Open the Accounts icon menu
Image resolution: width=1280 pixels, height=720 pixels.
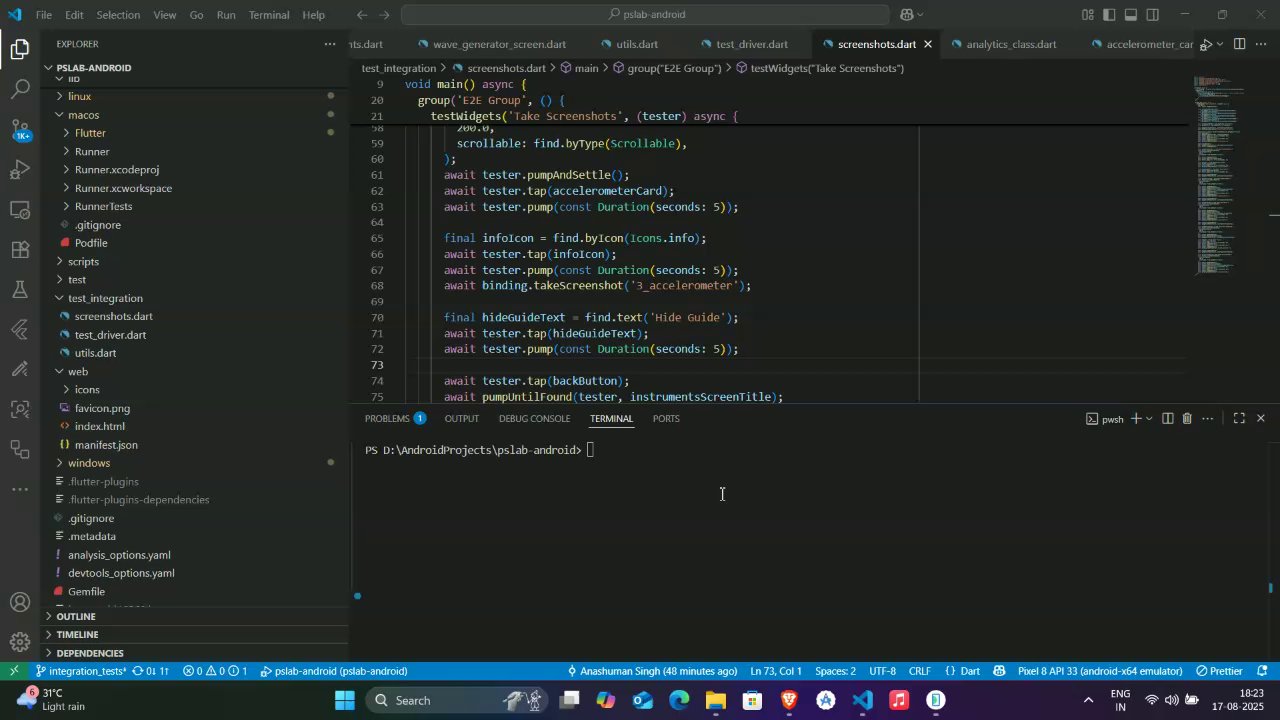(20, 602)
